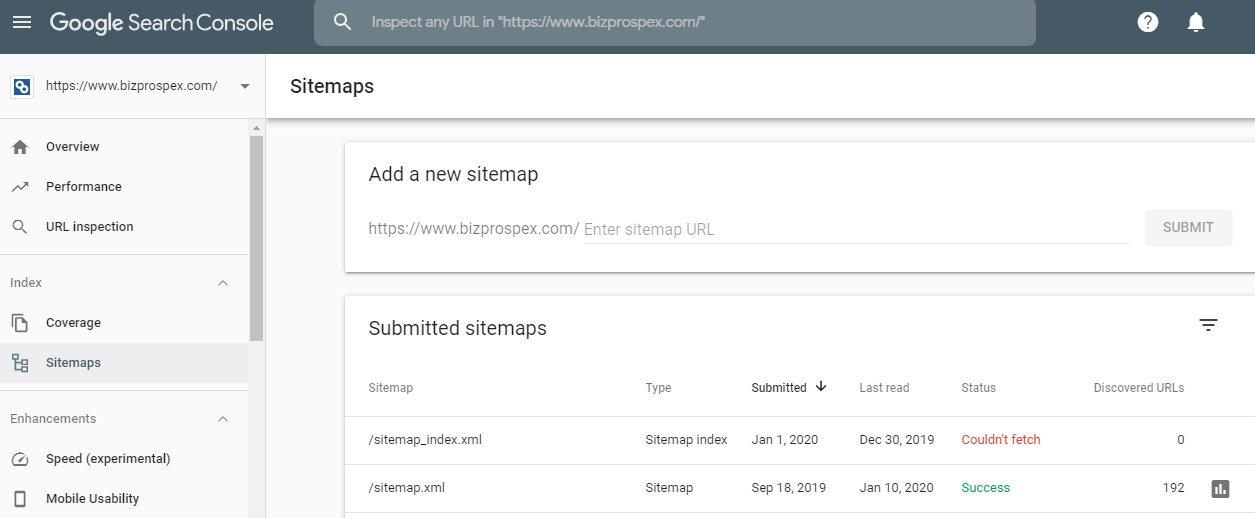Image resolution: width=1255 pixels, height=518 pixels.
Task: Go to Overview in sidebar
Action: pos(72,147)
